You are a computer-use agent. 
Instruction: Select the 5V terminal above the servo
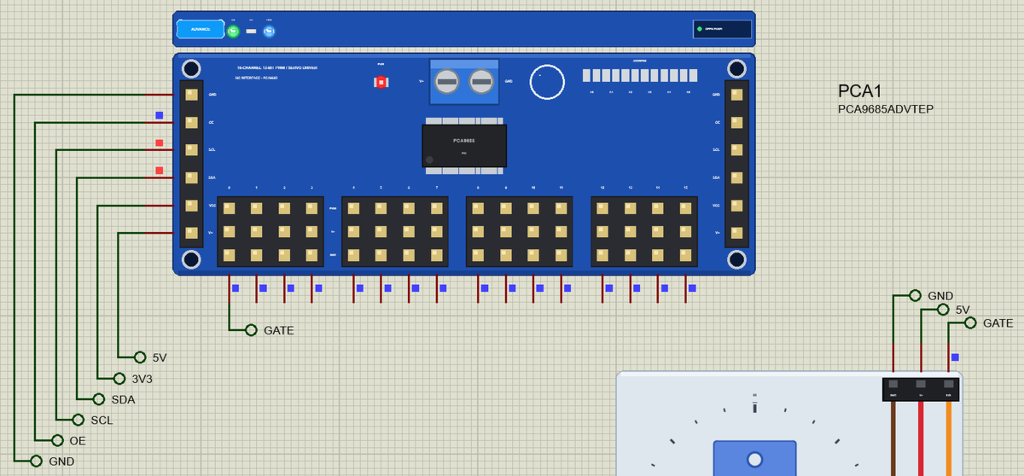coord(942,309)
